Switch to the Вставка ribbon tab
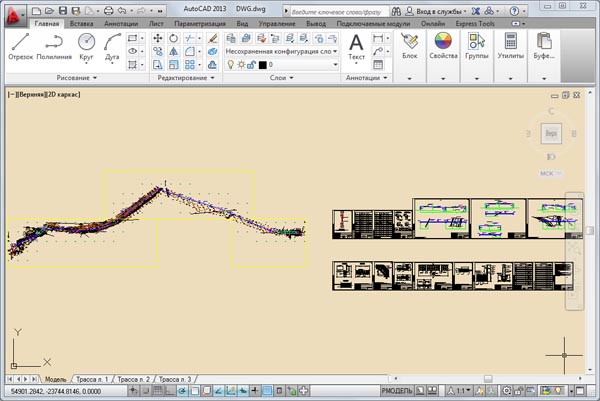The image size is (600, 401). (x=82, y=22)
